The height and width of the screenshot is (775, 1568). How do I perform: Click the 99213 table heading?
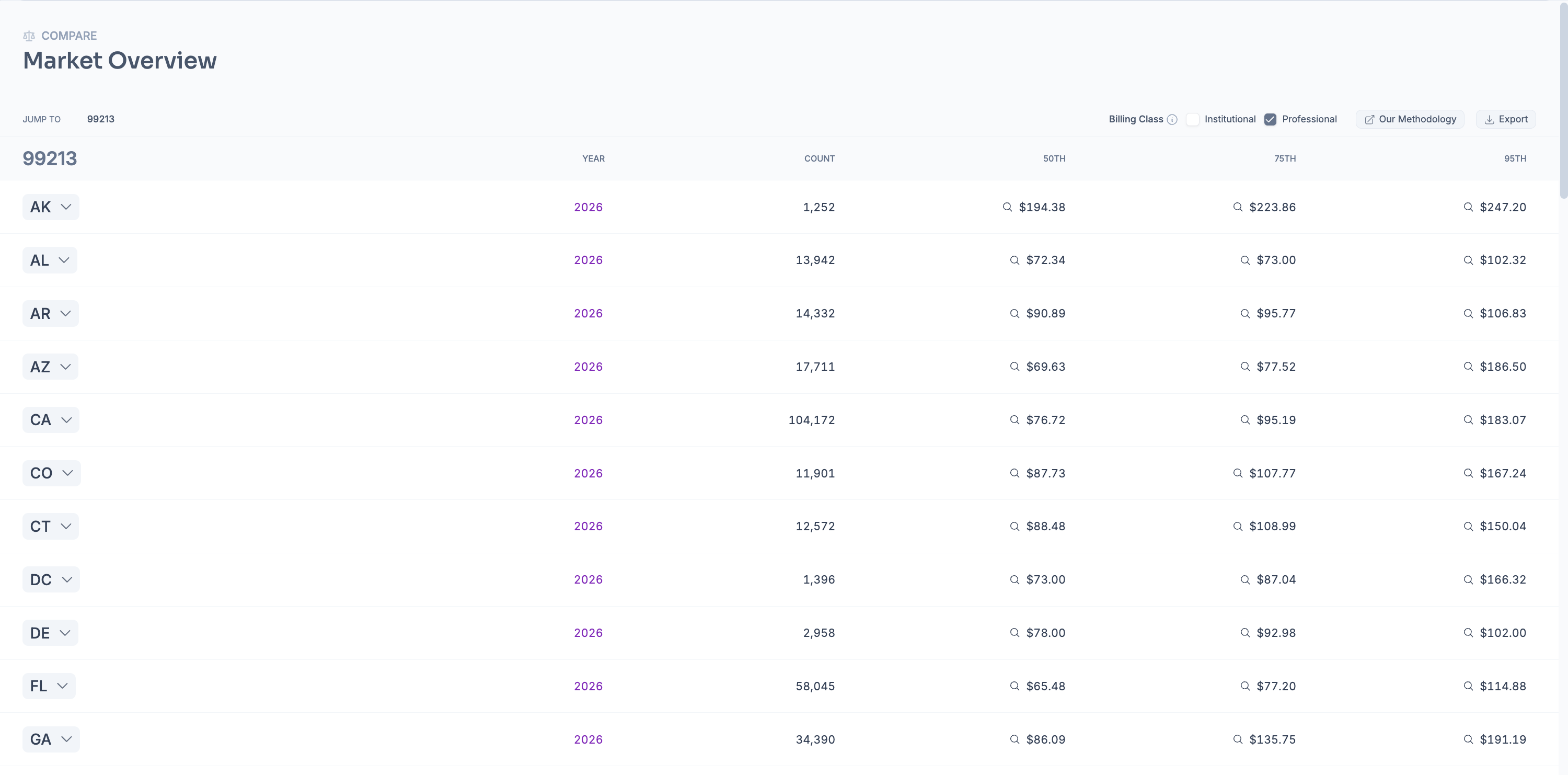click(x=50, y=158)
